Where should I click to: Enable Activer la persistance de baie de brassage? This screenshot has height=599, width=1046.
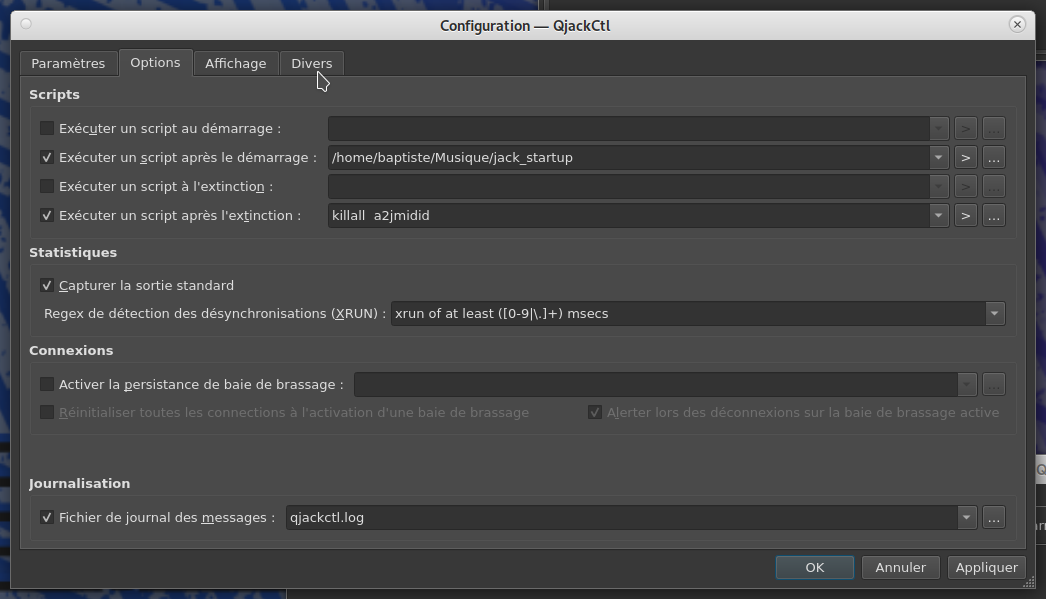click(x=47, y=384)
